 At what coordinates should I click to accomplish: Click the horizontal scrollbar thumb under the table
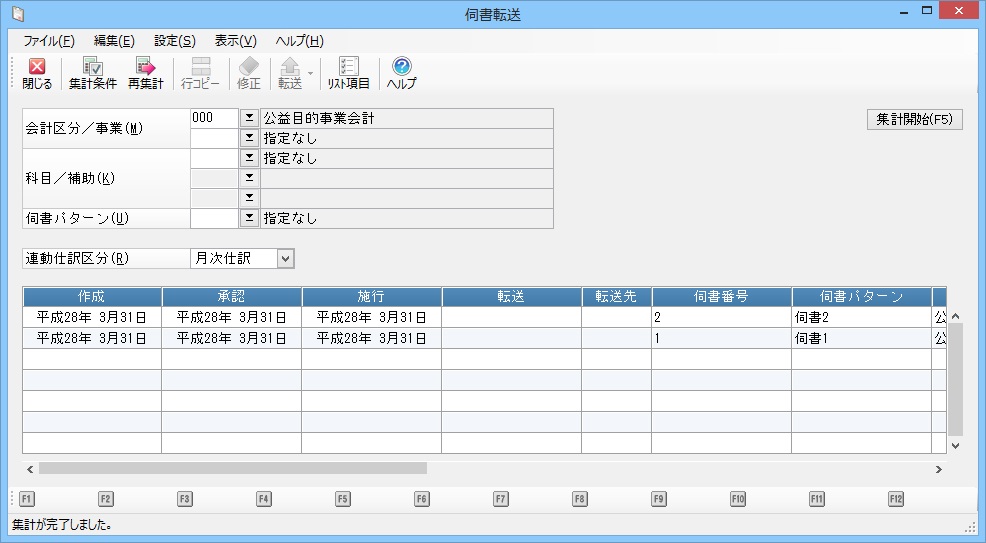232,468
